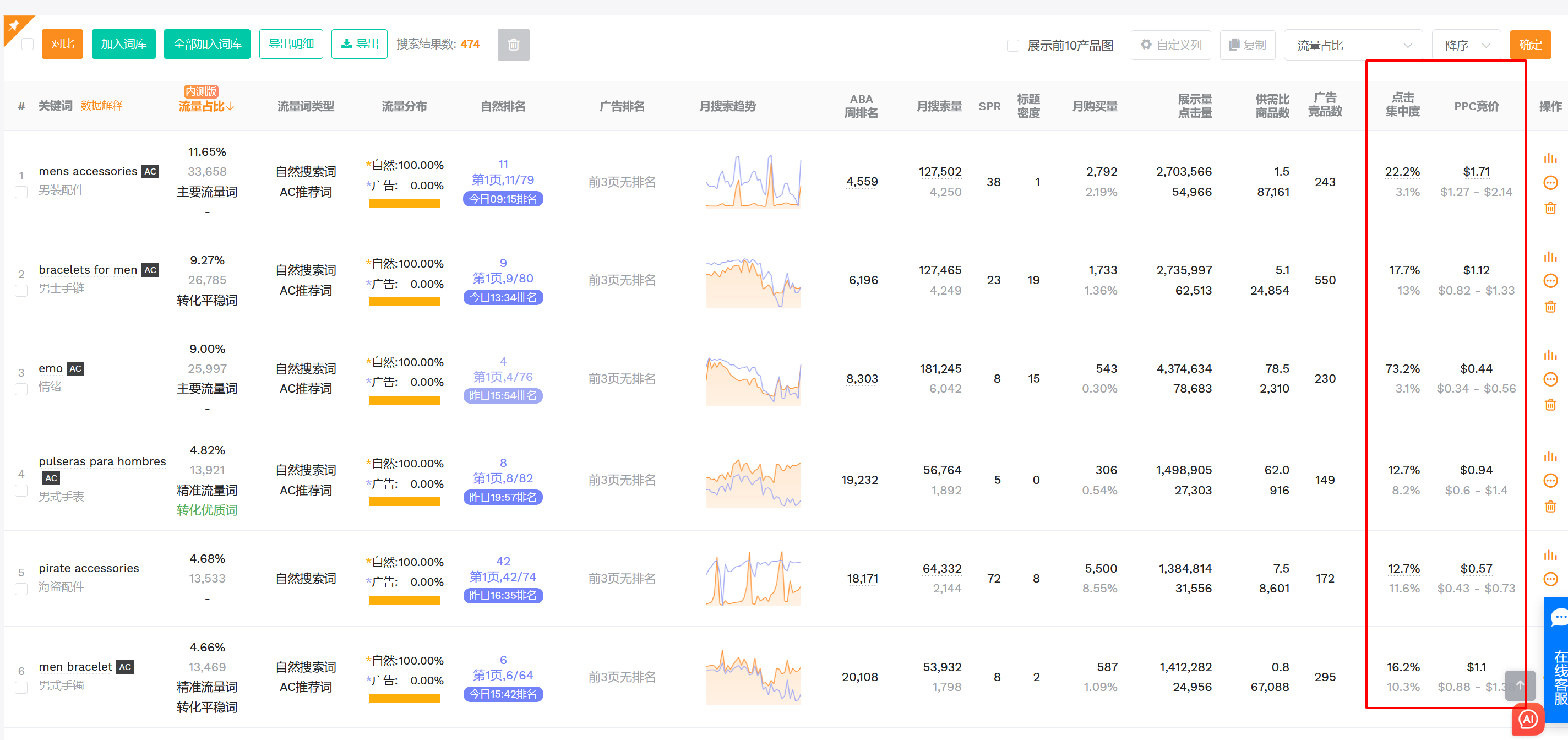Image resolution: width=1568 pixels, height=740 pixels.
Task: Check the select-all checkbox beside 对比 button
Action: (x=28, y=45)
